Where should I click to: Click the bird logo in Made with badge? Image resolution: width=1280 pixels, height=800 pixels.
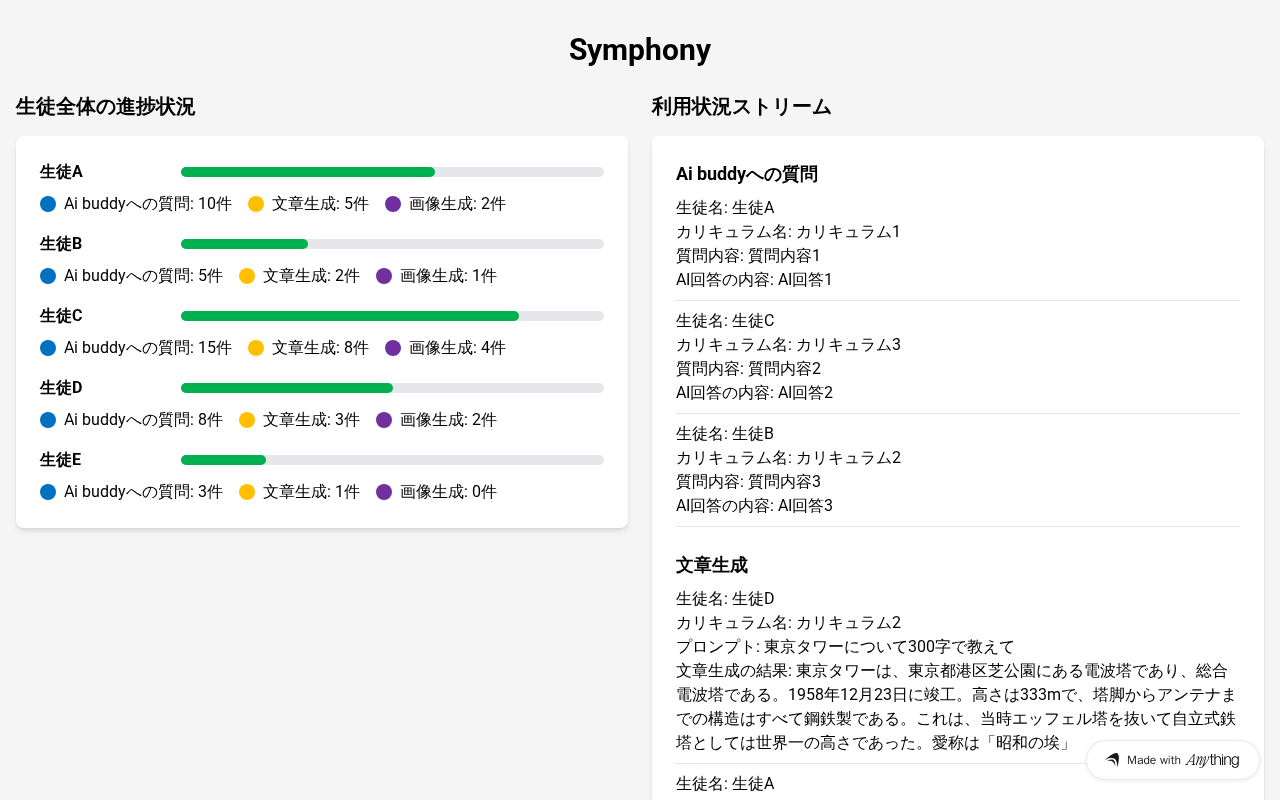click(1112, 760)
